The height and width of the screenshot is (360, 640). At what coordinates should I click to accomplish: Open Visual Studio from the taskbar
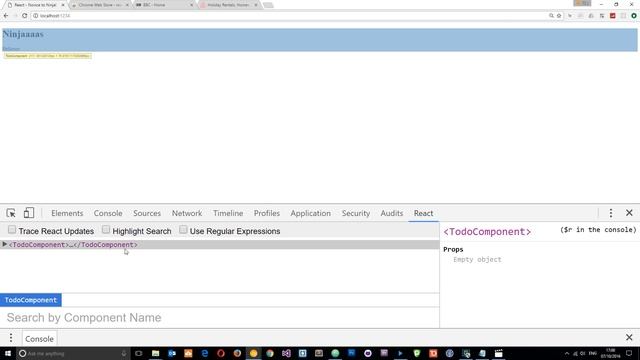(x=286, y=353)
